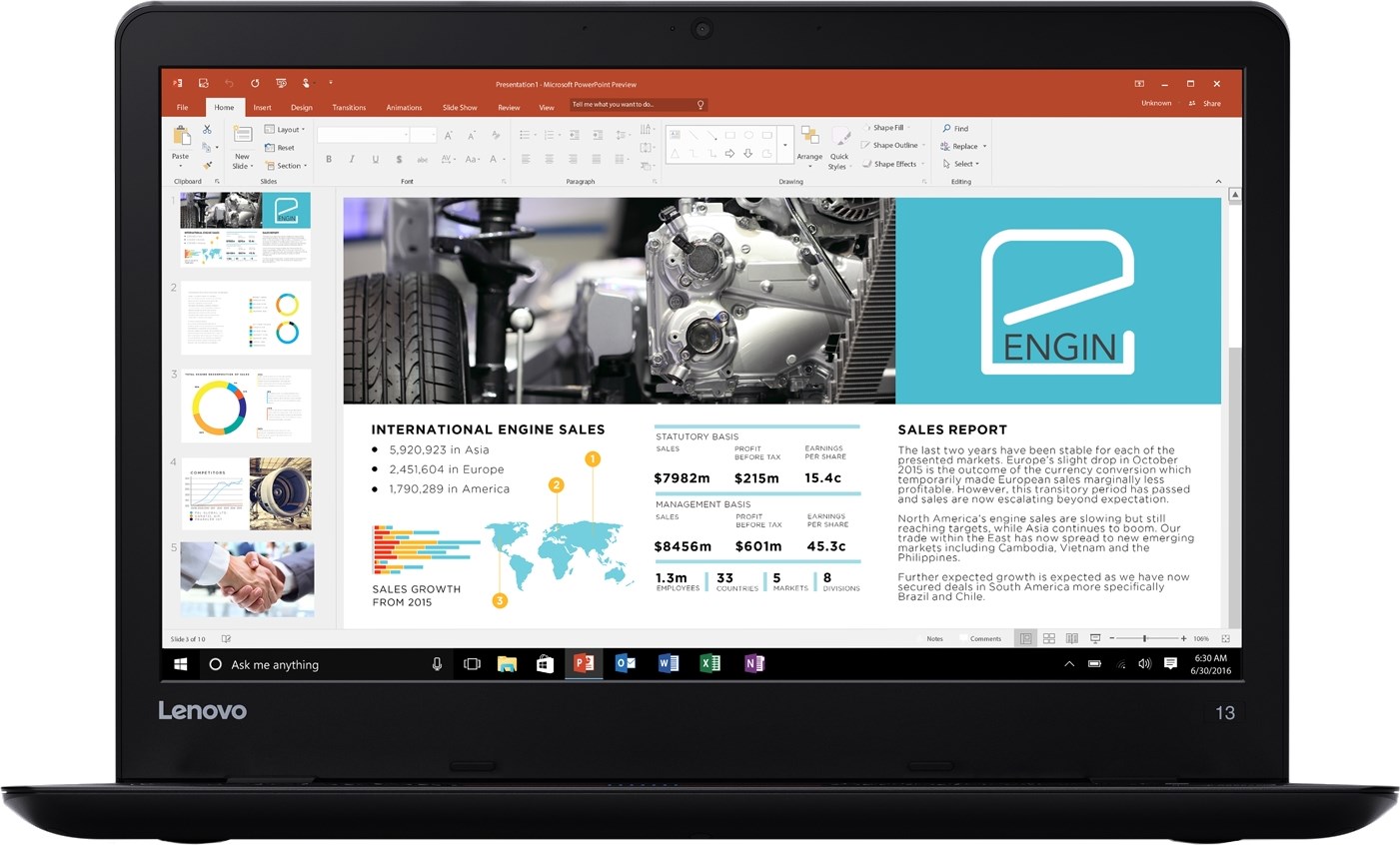1400x845 pixels.
Task: Click the Clear All Formatting icon
Action: click(496, 135)
